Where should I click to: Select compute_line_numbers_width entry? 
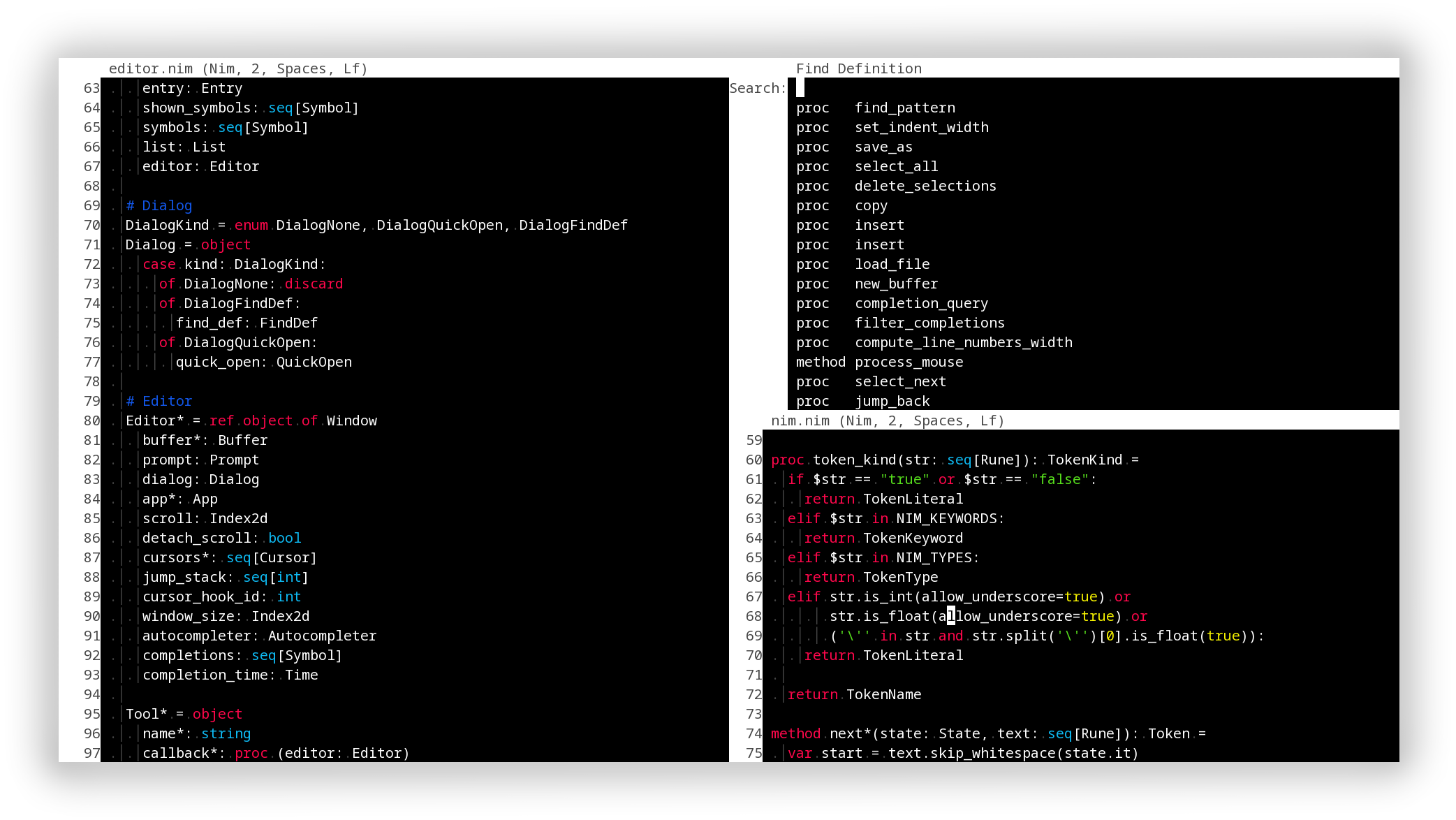[x=963, y=342]
